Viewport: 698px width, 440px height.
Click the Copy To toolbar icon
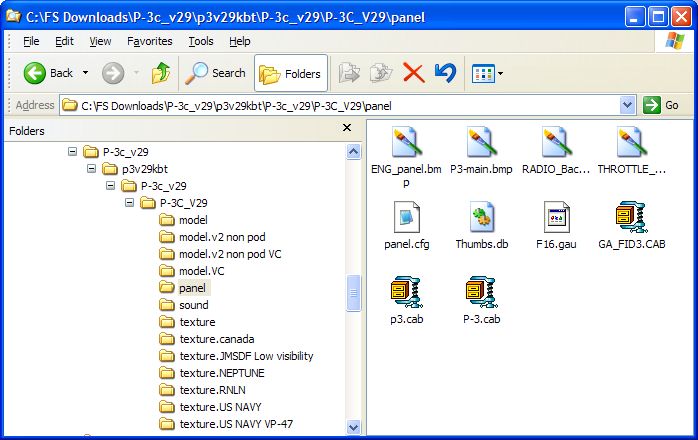pyautogui.click(x=381, y=73)
